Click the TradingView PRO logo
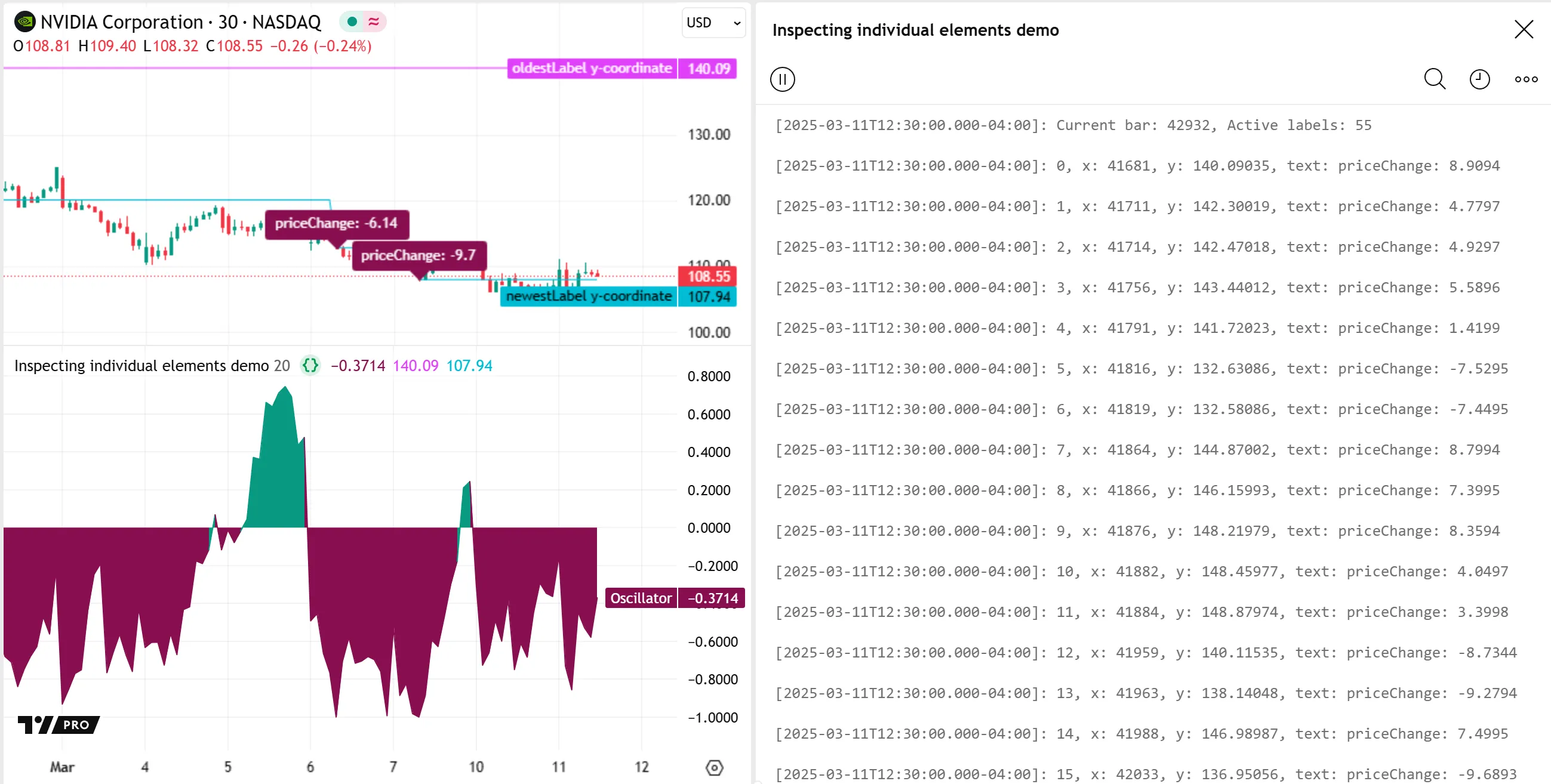The width and height of the screenshot is (1551, 784). click(x=59, y=724)
